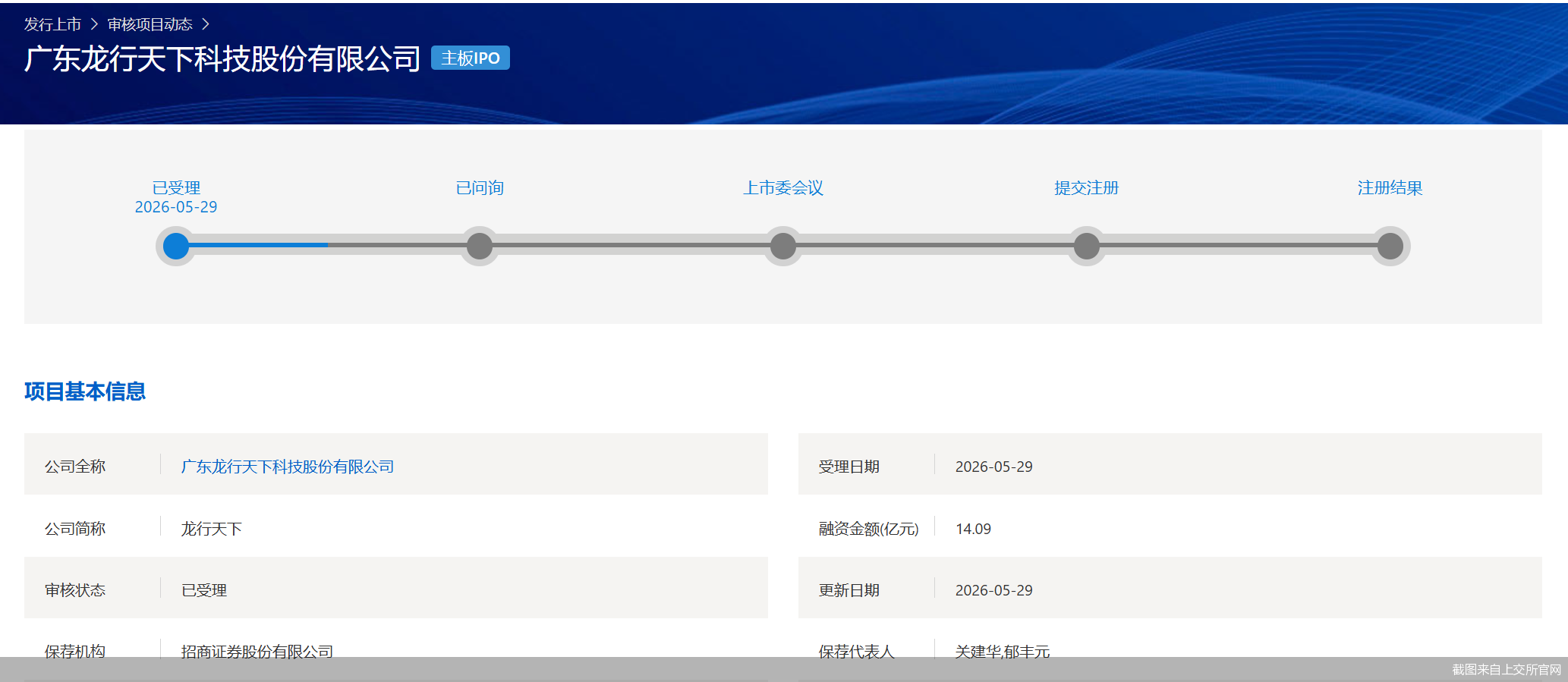Click the 上市委会议 progress circle
Image resolution: width=1568 pixels, height=682 pixels.
pyautogui.click(x=783, y=246)
